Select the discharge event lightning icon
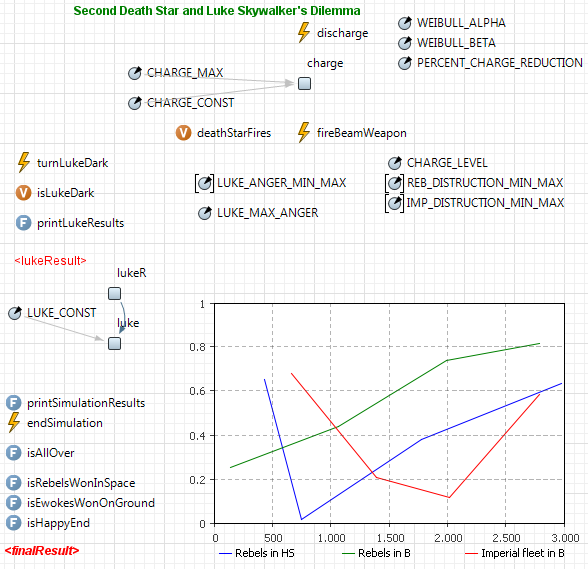The image size is (588, 569). [x=304, y=33]
